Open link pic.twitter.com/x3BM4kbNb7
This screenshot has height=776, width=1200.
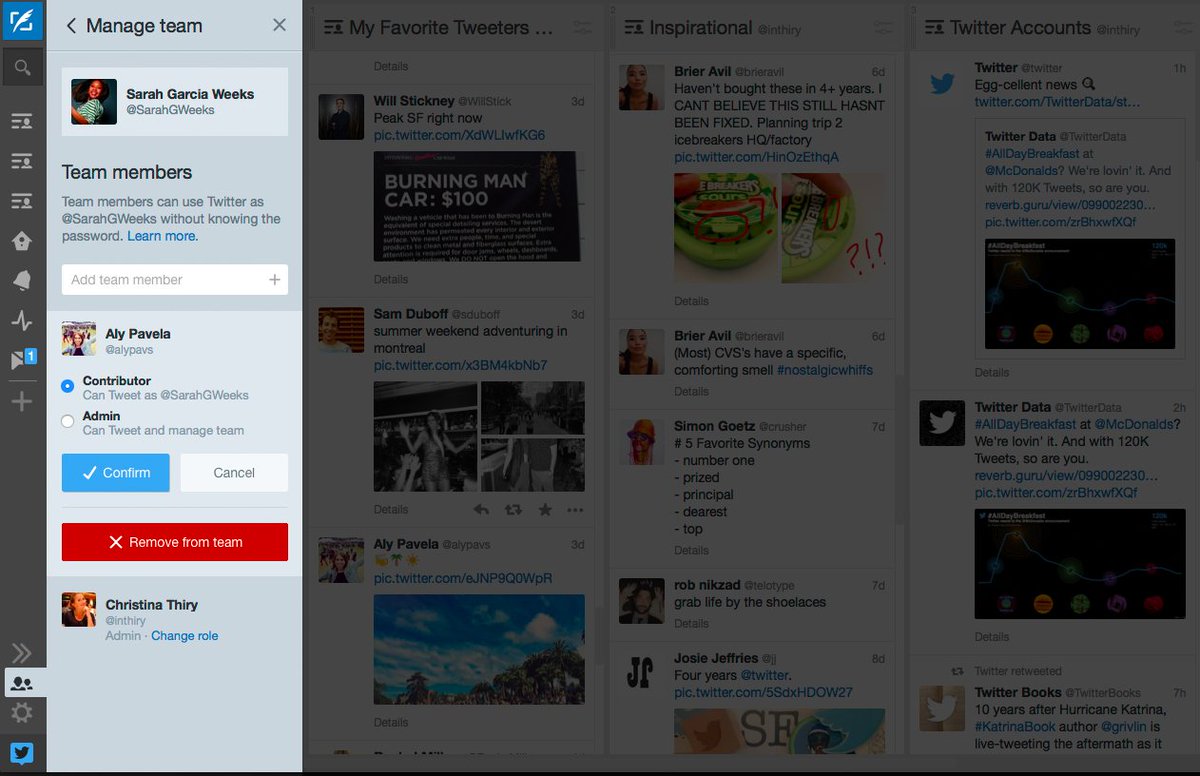(461, 365)
